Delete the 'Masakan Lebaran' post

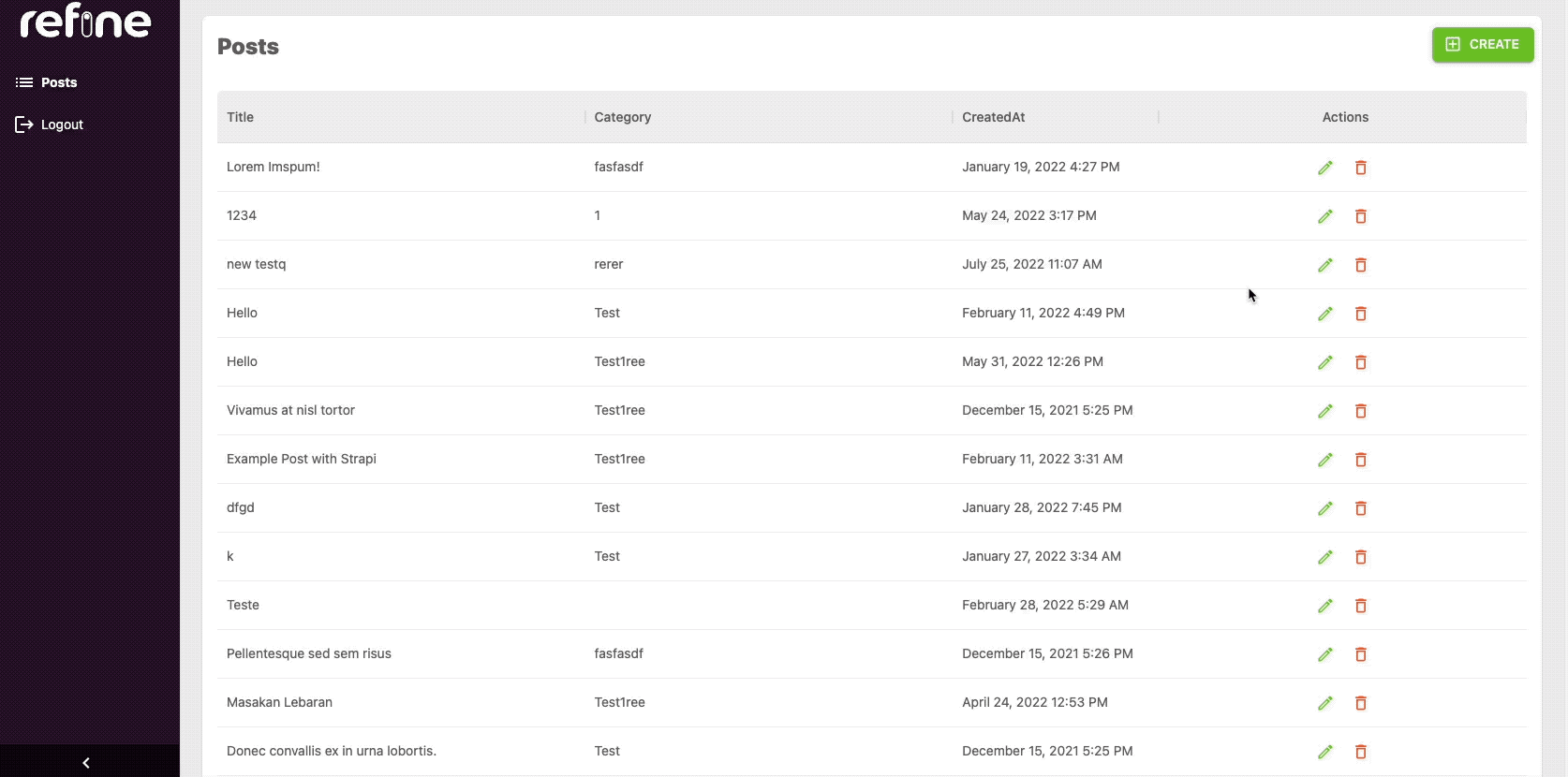pyautogui.click(x=1360, y=703)
